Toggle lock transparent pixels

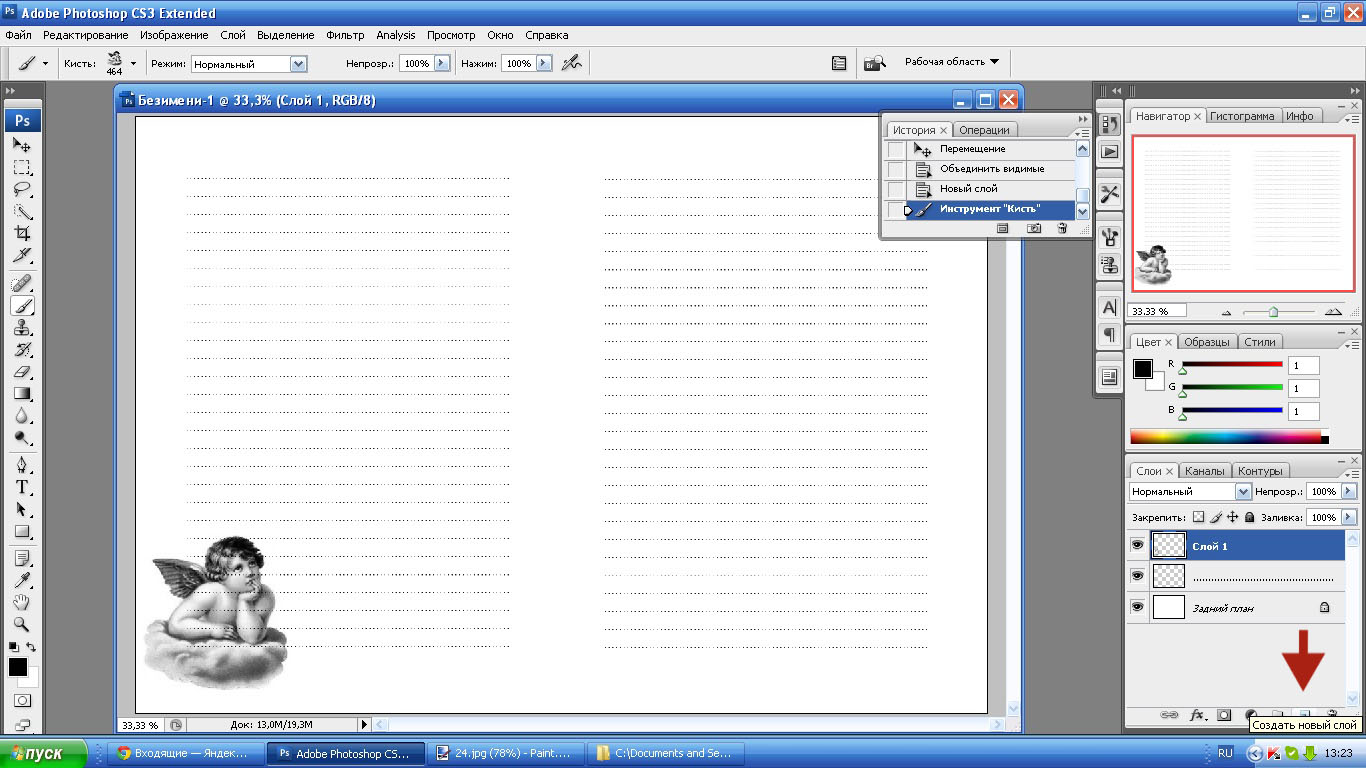coord(1199,517)
